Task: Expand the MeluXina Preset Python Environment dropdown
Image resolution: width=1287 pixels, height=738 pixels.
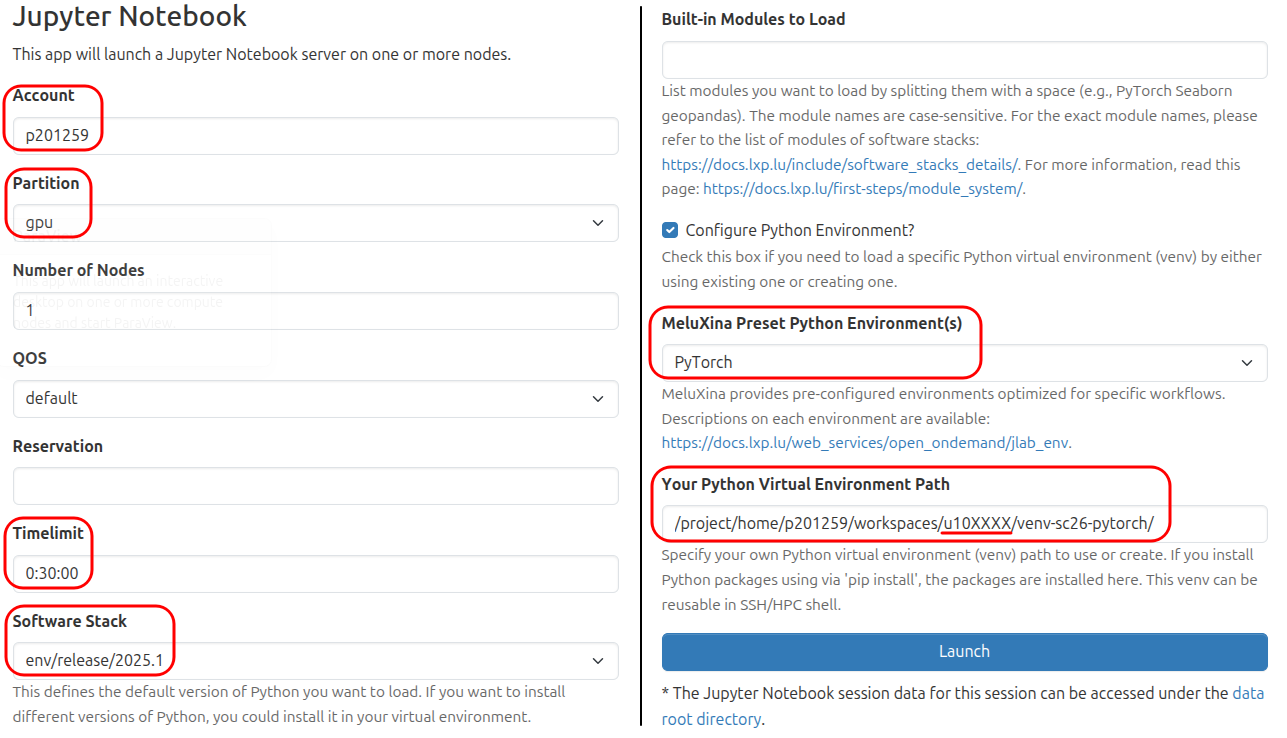Action: [x=964, y=363]
